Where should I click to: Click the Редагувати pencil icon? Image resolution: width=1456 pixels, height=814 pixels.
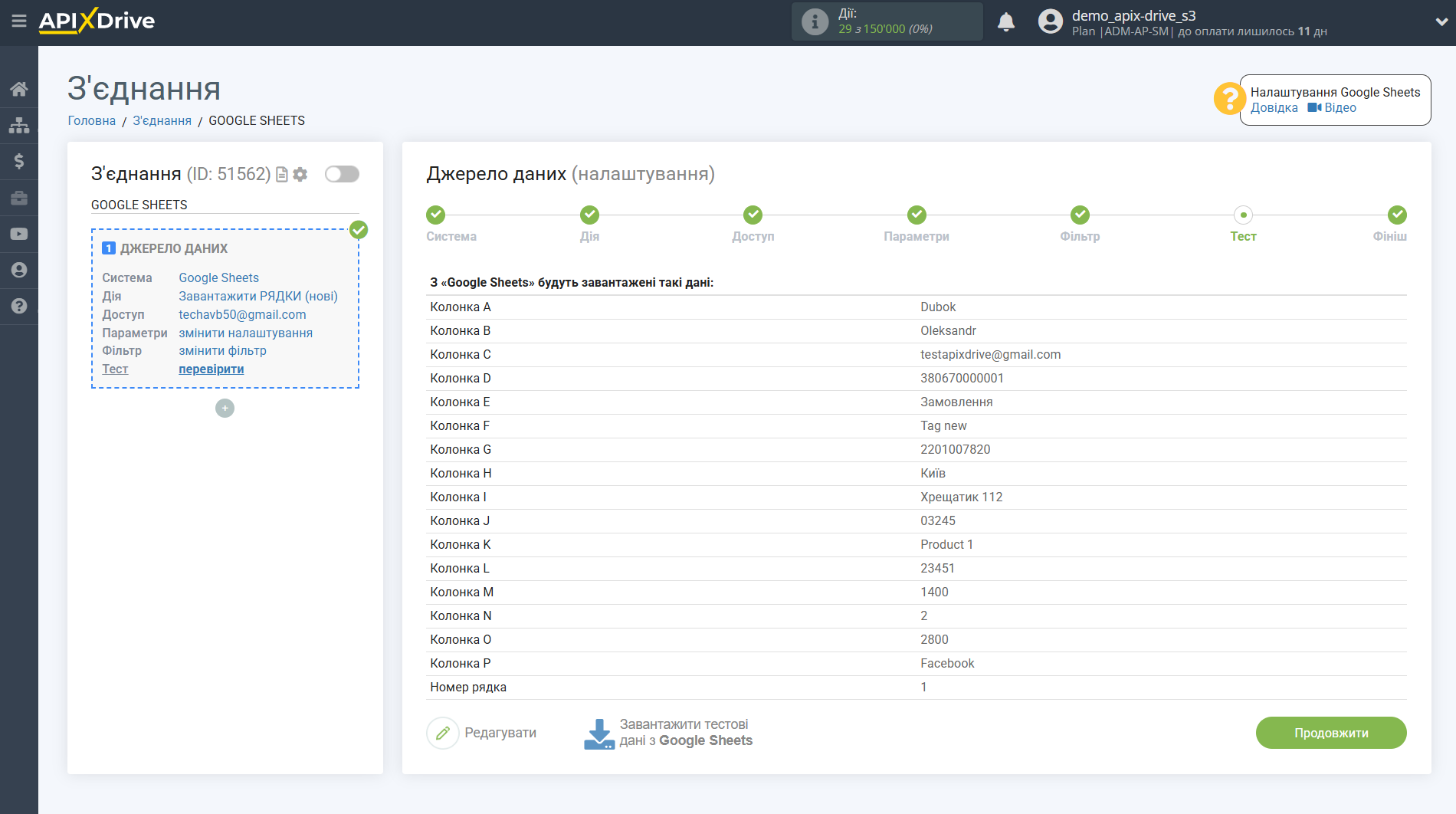tap(442, 734)
